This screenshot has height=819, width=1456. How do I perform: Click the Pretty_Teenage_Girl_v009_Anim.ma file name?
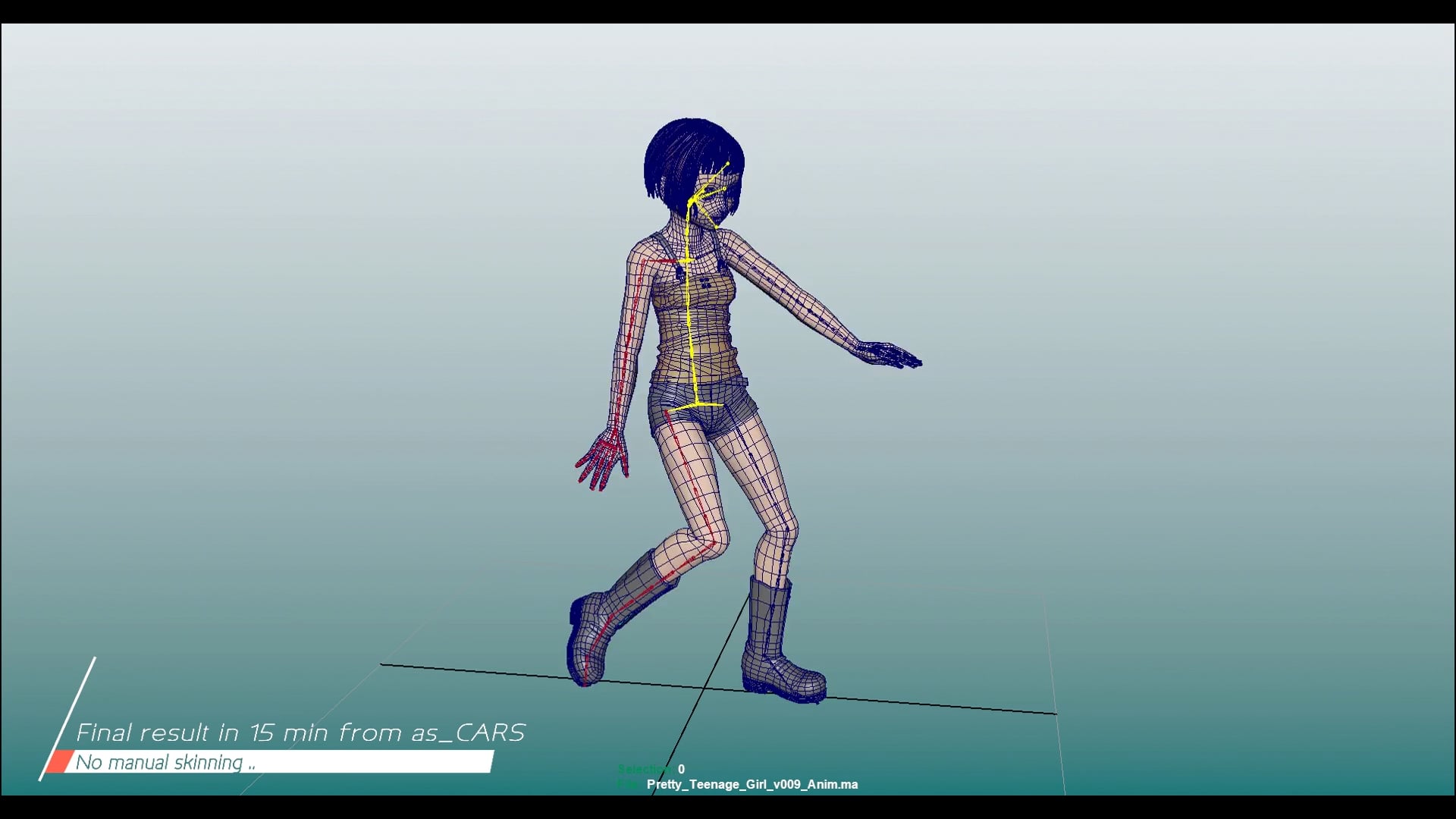[752, 784]
